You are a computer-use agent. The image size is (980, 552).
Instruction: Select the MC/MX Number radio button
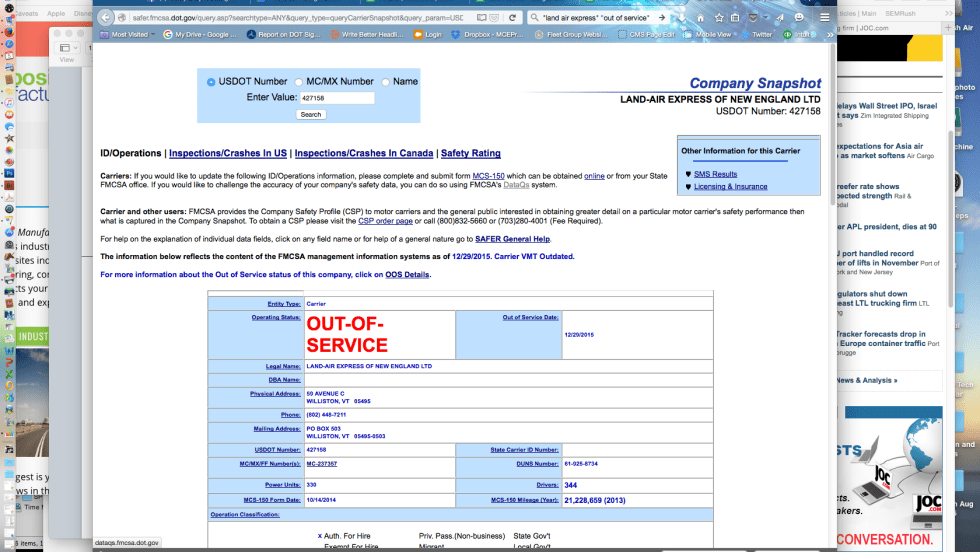pyautogui.click(x=299, y=82)
